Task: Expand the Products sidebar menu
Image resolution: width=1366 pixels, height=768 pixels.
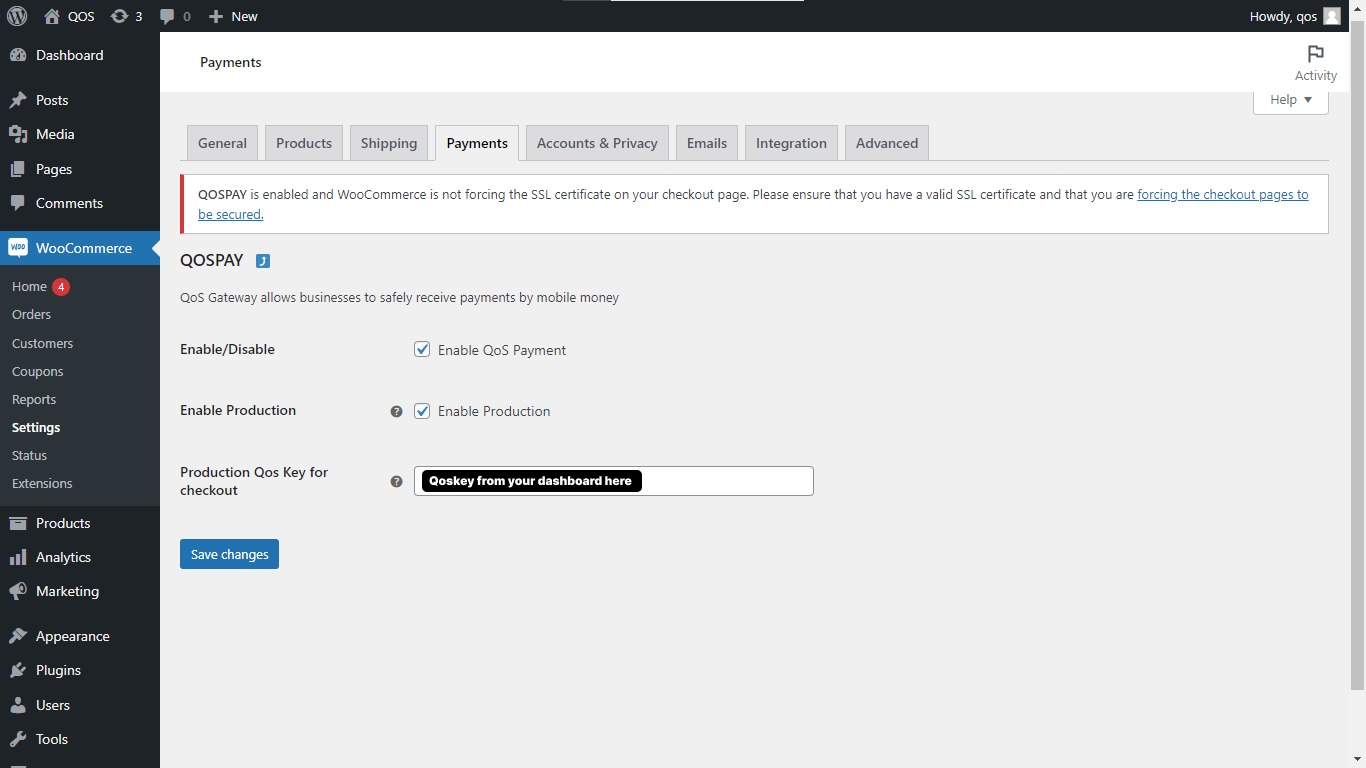Action: pyautogui.click(x=63, y=523)
